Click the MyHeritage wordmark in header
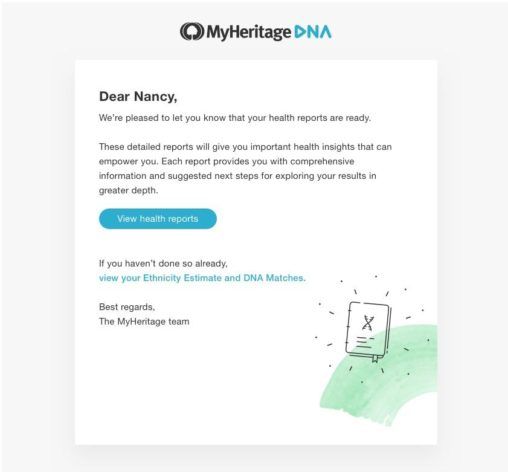 click(x=248, y=32)
